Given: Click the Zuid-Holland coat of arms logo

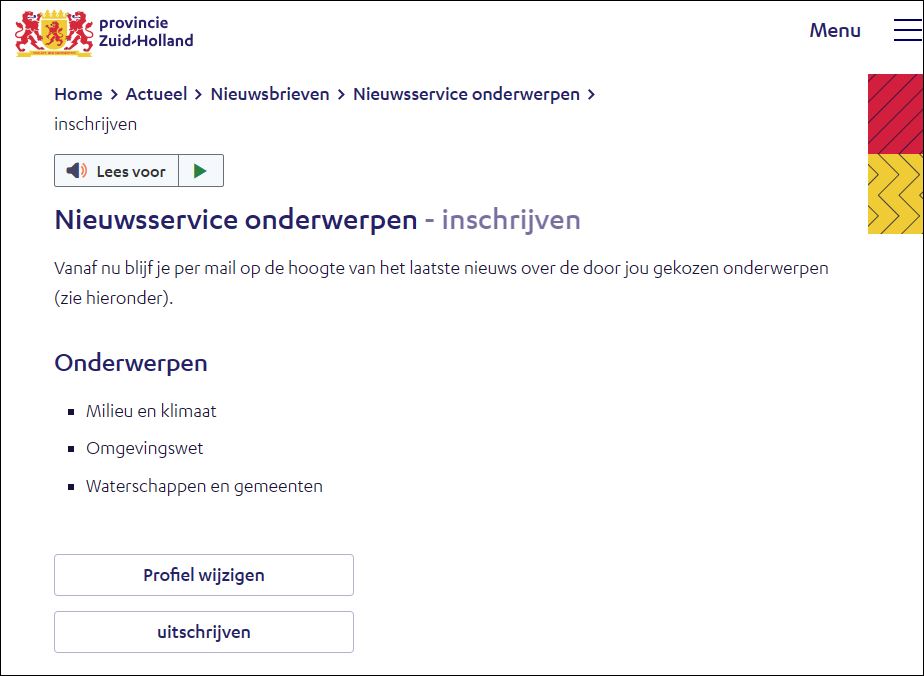Looking at the screenshot, I should 53,32.
